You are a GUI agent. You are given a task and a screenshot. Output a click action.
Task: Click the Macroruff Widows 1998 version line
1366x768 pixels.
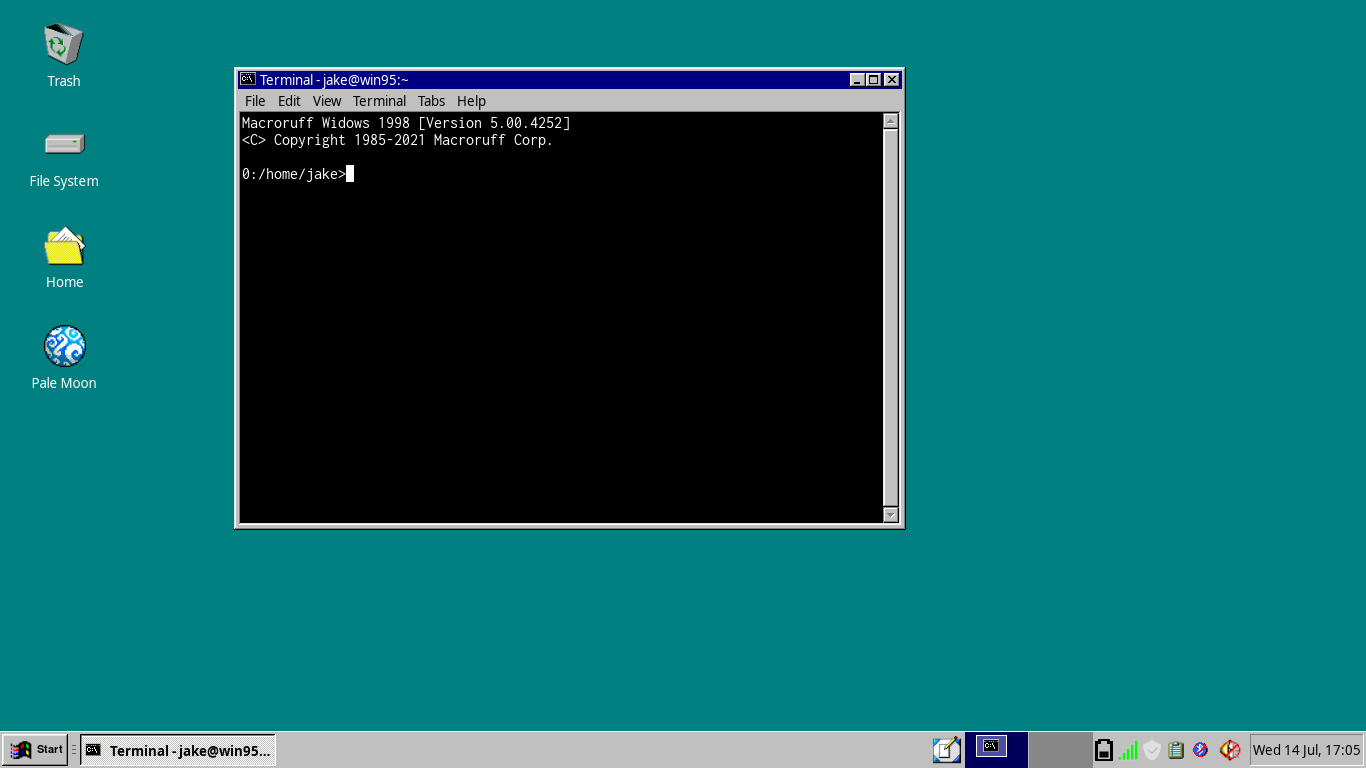click(x=406, y=123)
